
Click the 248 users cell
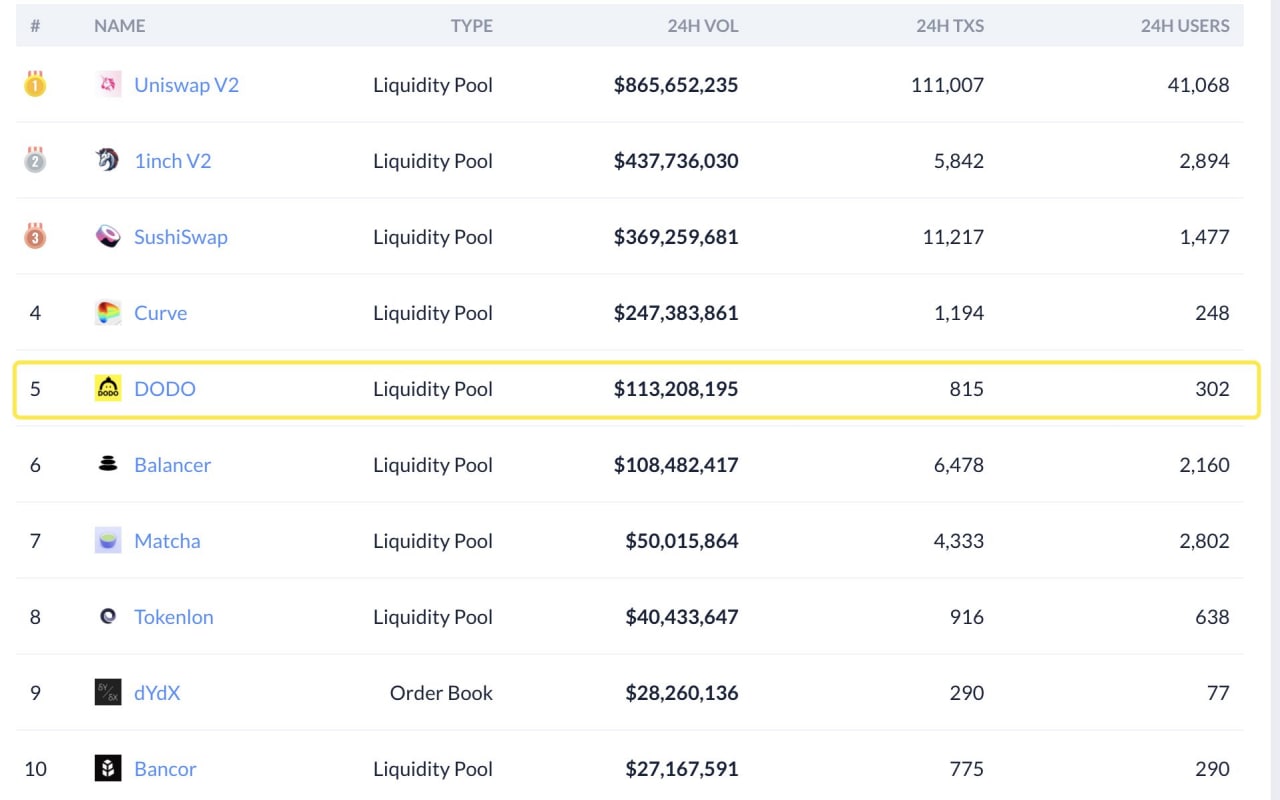(1213, 313)
